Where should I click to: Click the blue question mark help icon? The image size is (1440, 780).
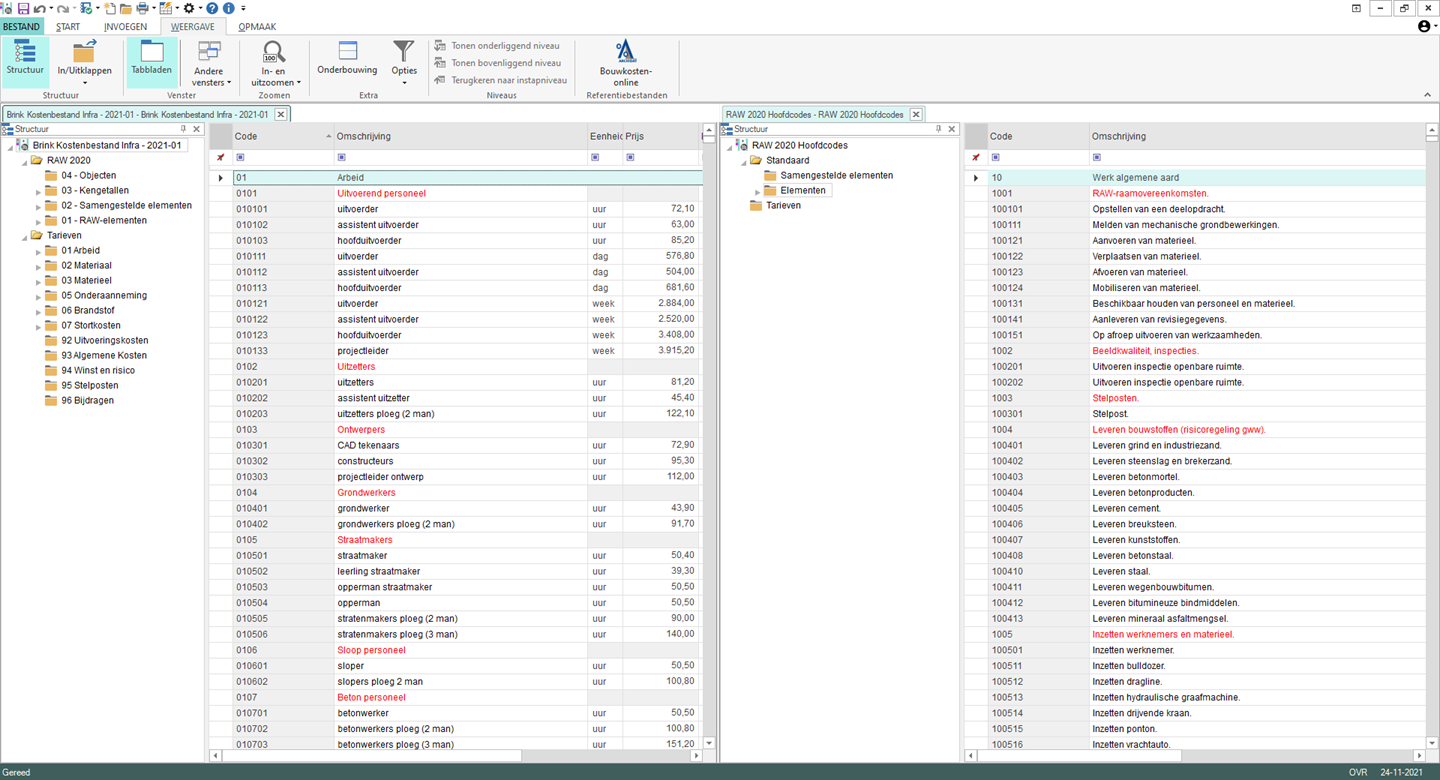212,8
